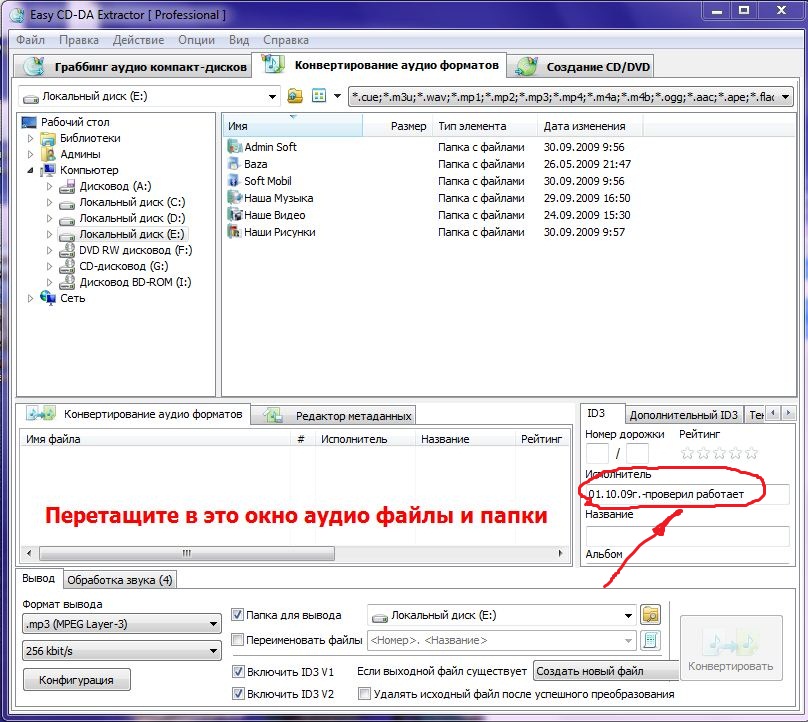
Task: Click the Easy CD-DA Extractor title icon
Action: 17,14
